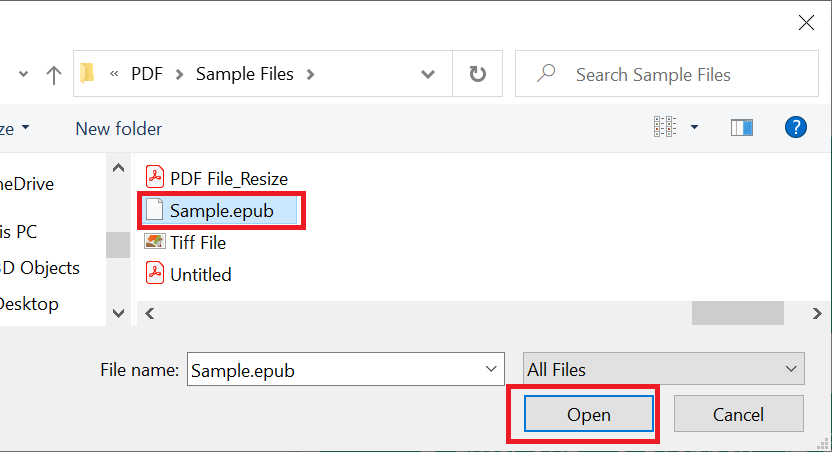
Task: Toggle the preview pane icon
Action: [741, 127]
